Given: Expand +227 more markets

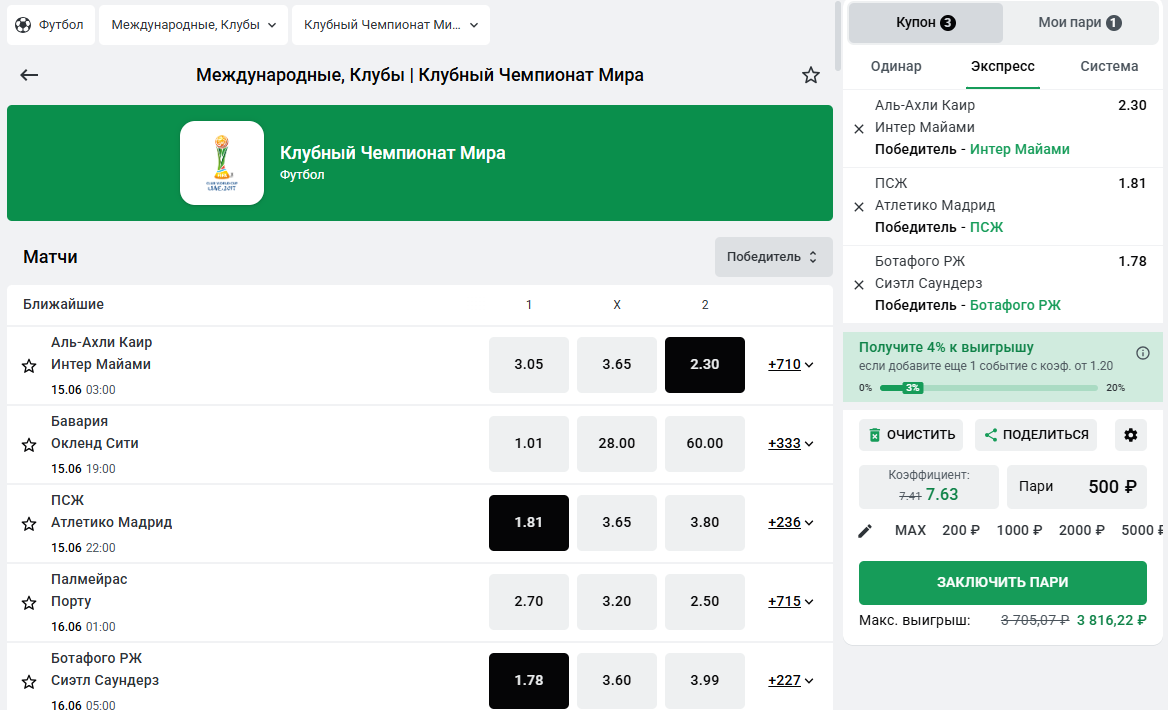Looking at the screenshot, I should [x=790, y=680].
